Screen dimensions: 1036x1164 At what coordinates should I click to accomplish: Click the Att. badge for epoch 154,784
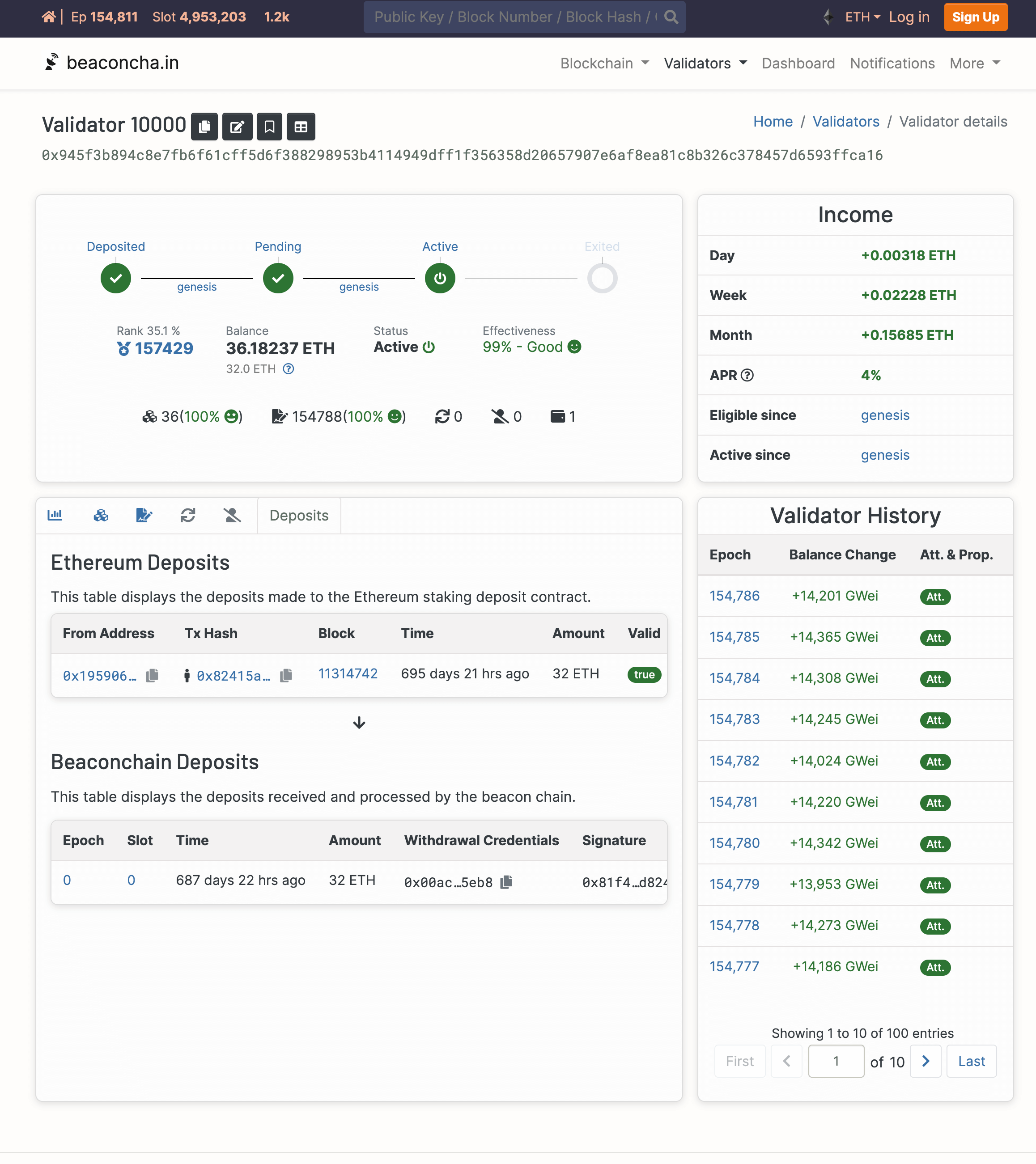(x=934, y=679)
